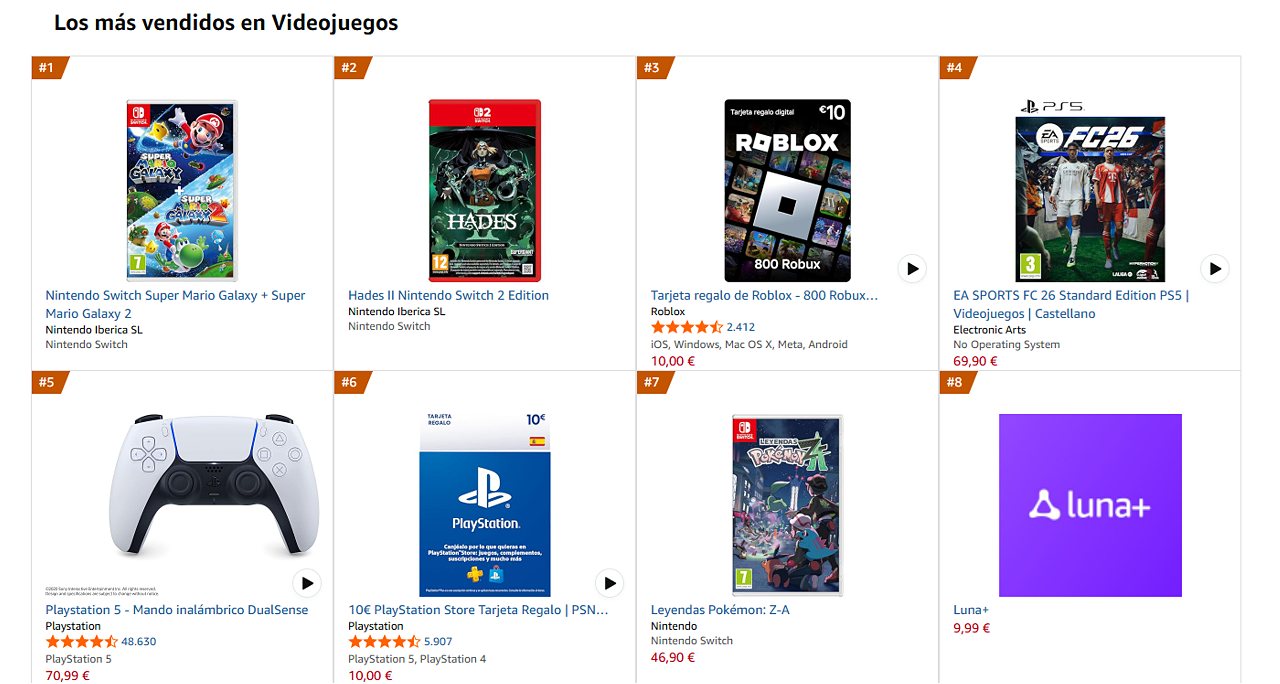The width and height of the screenshot is (1280, 684).
Task: View 2.412 ratings for Roblox card
Action: pyautogui.click(x=740, y=327)
